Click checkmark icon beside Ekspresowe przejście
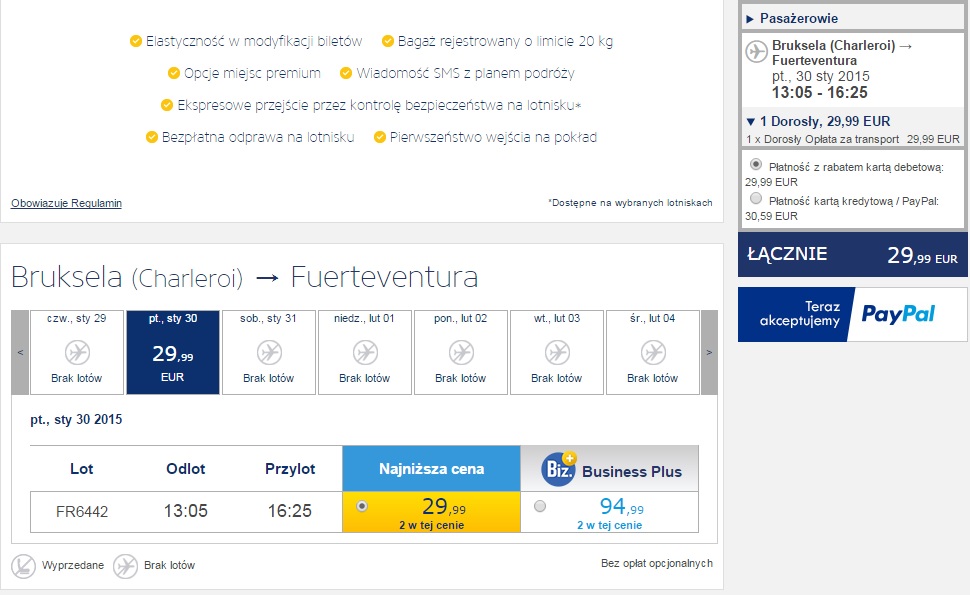Image resolution: width=970 pixels, height=595 pixels. click(166, 105)
